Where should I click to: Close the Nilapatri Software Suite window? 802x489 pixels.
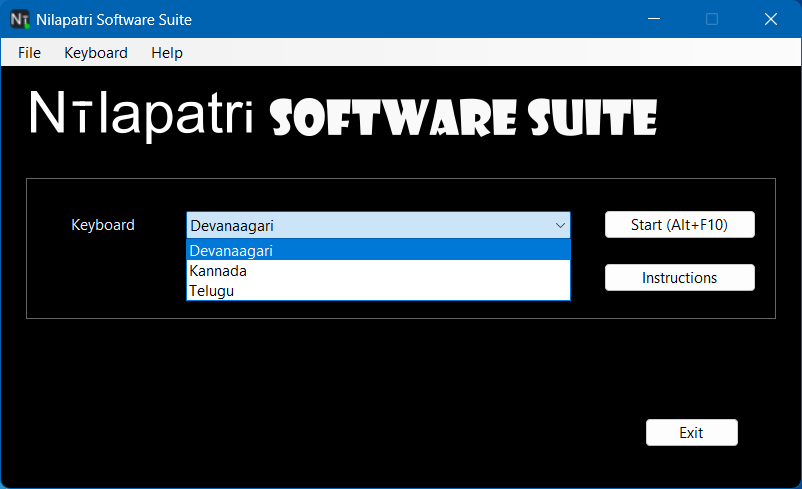point(770,19)
